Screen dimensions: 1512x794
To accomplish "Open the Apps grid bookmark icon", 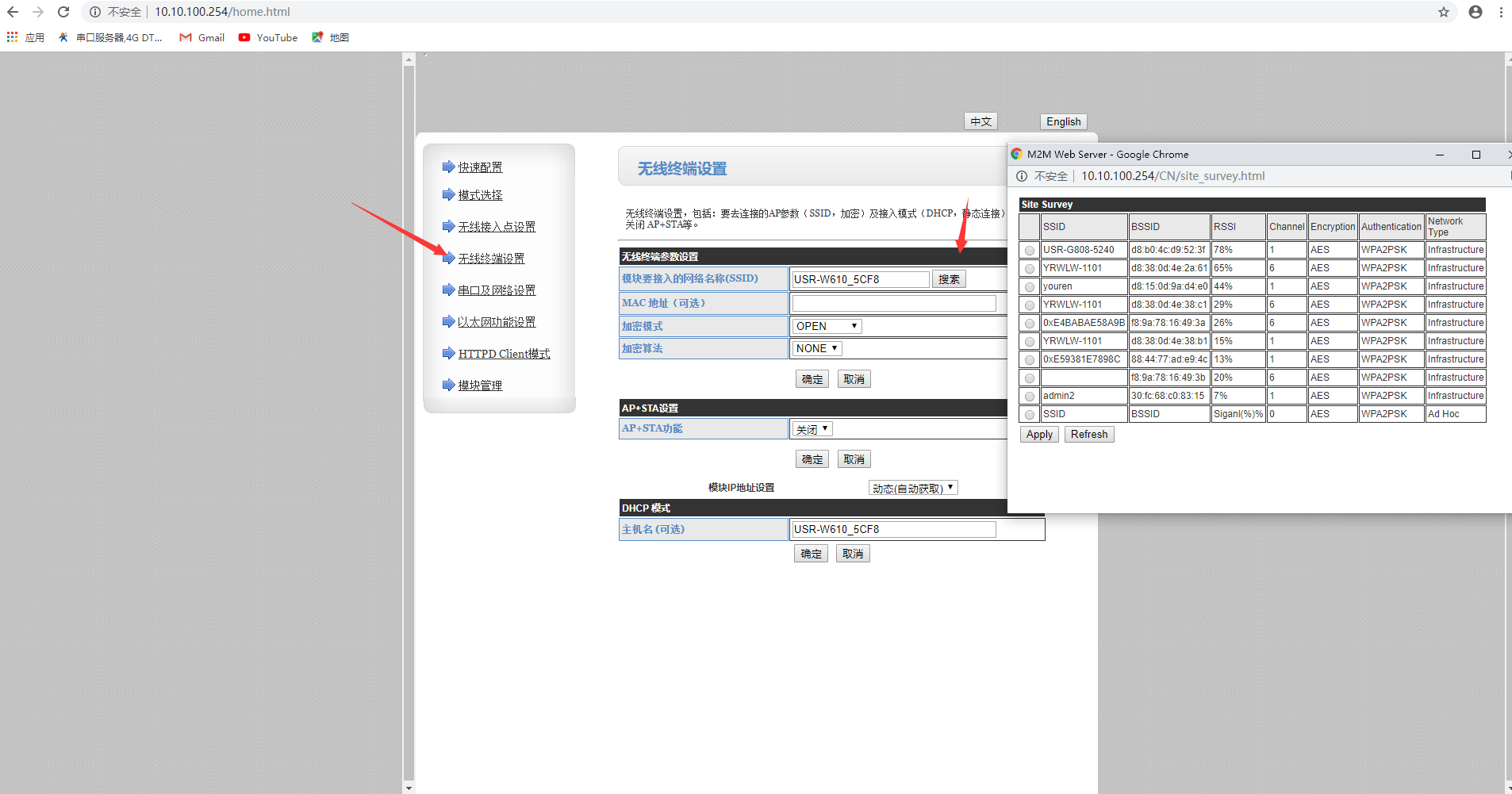I will tap(12, 37).
